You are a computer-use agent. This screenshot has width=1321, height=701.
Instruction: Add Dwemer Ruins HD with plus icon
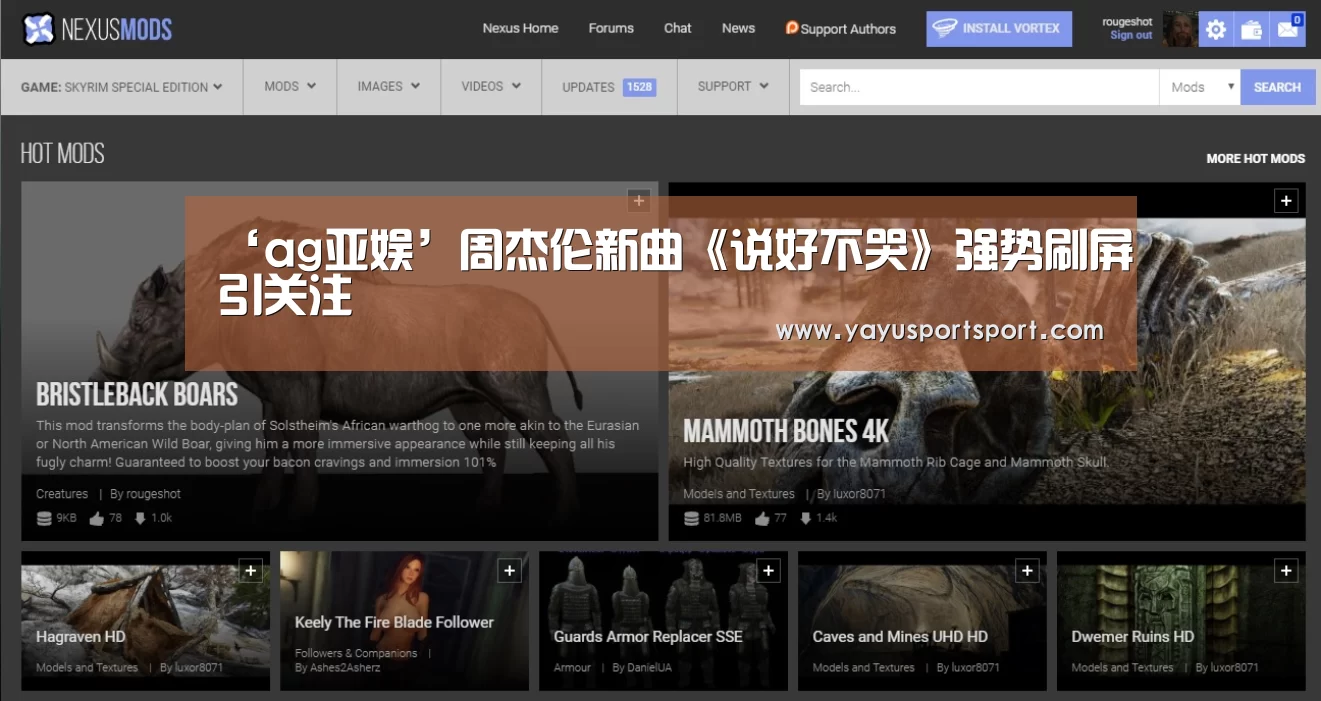tap(1286, 571)
